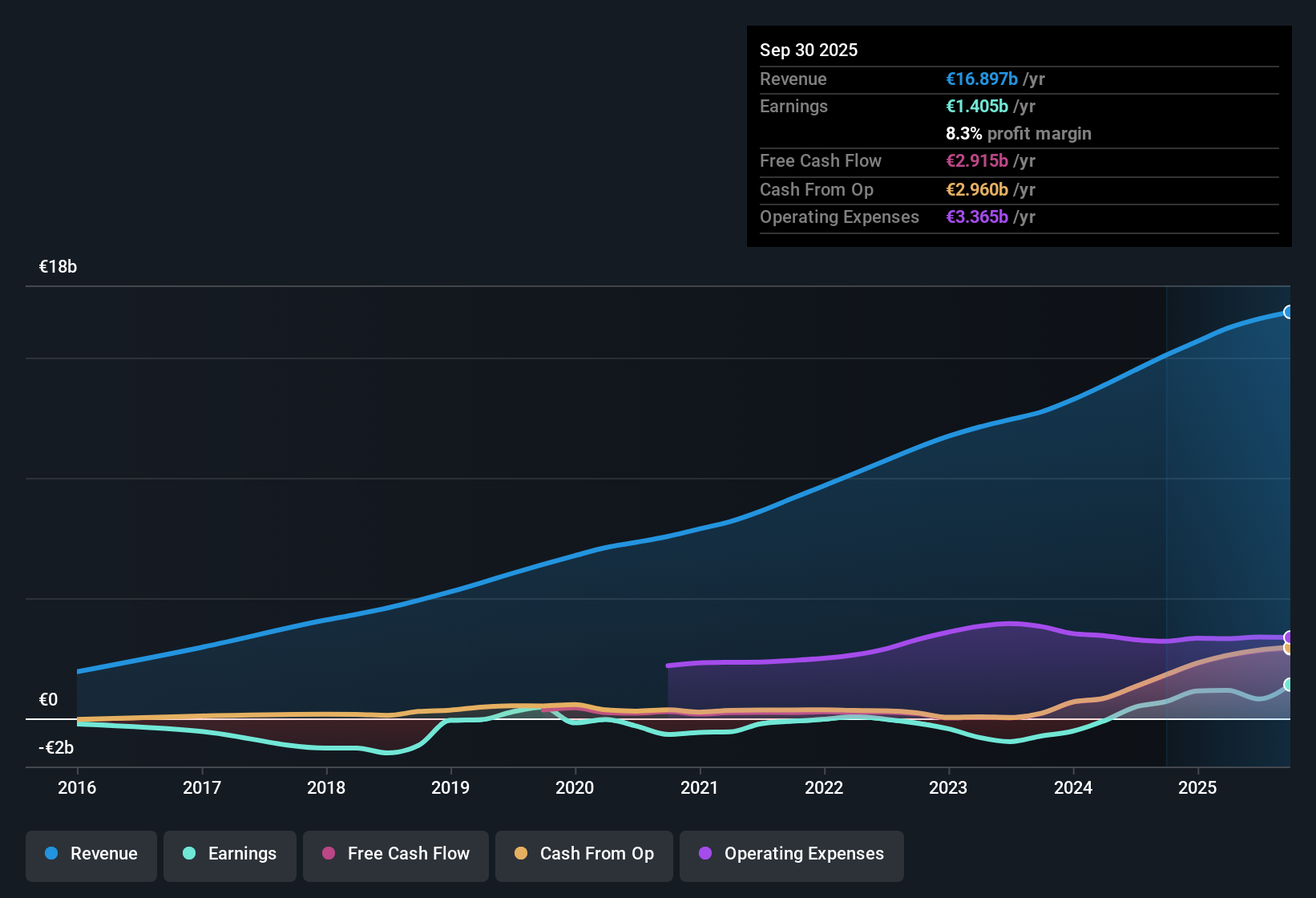
Task: Toggle the Earnings series off
Action: 230,854
